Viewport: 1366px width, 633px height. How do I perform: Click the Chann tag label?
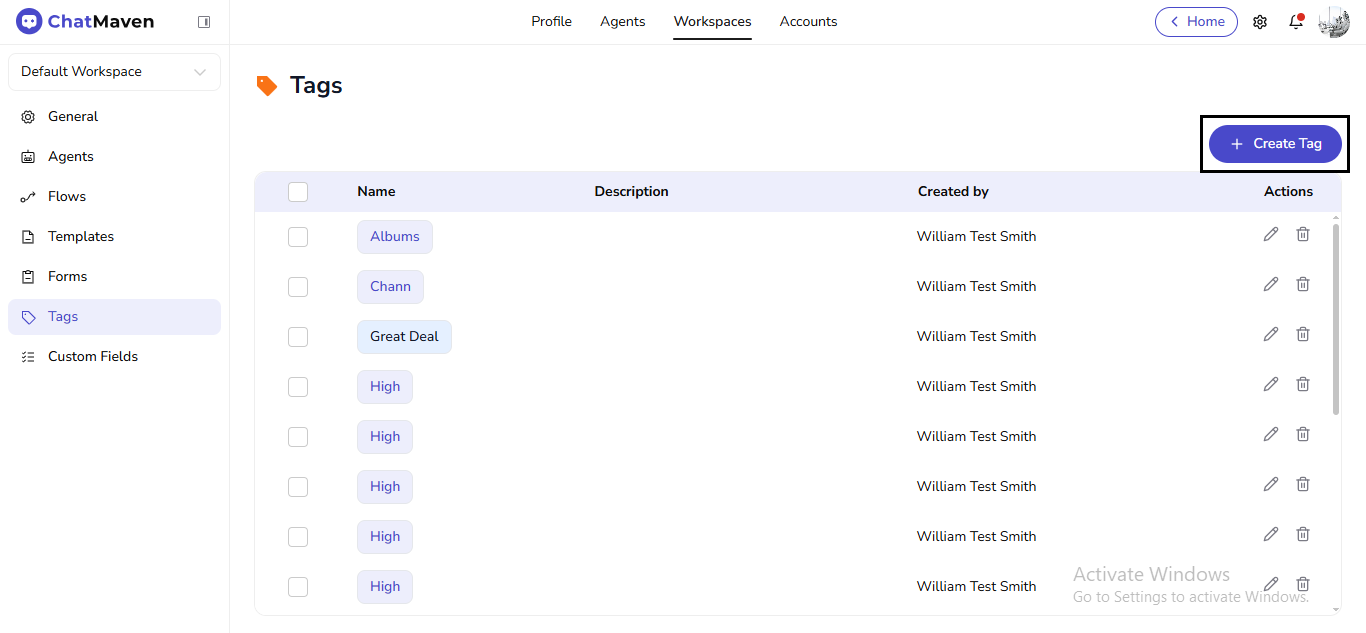coord(390,287)
